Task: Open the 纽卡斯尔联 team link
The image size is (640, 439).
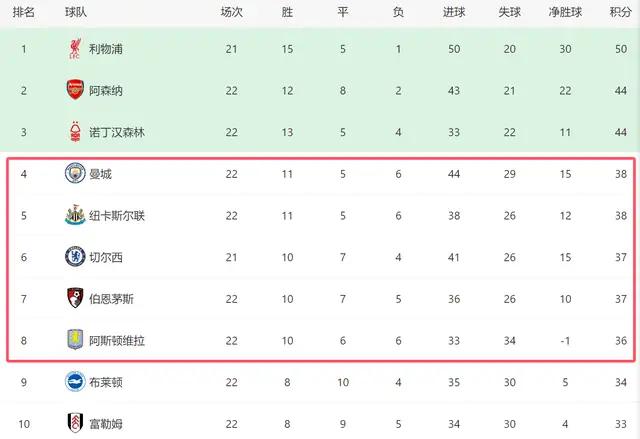Action: [117, 215]
